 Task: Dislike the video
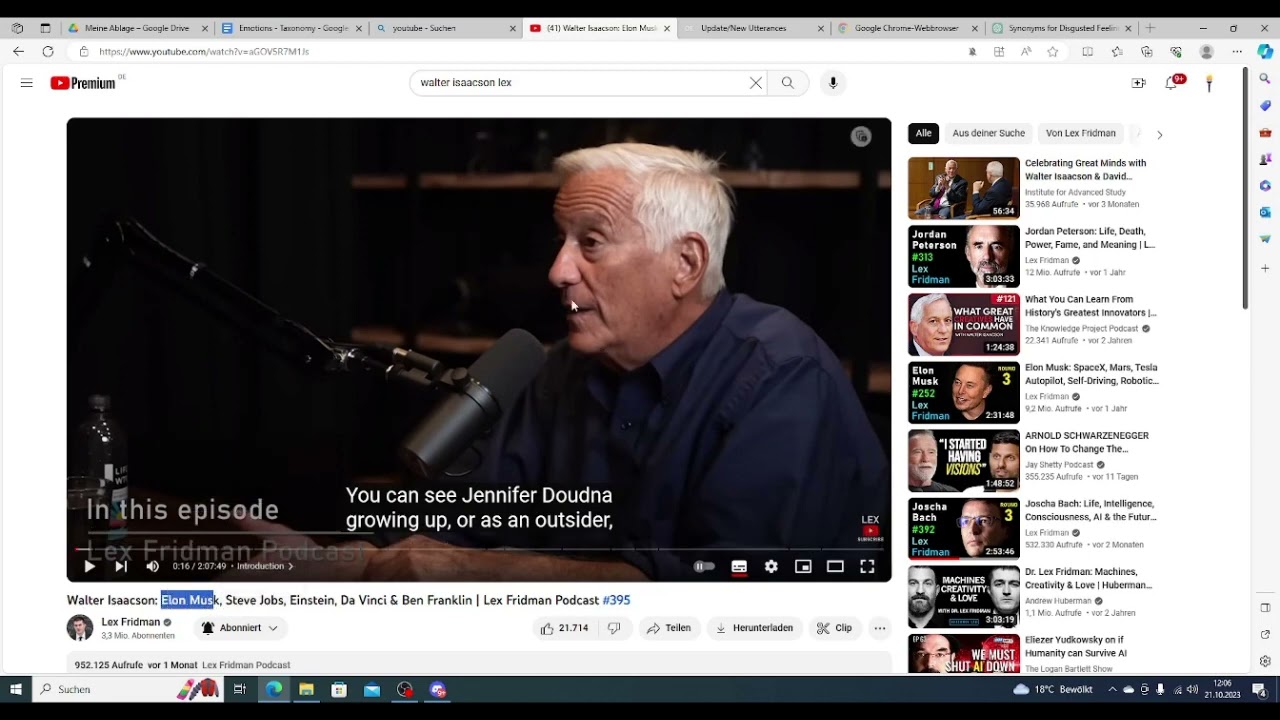pyautogui.click(x=615, y=628)
